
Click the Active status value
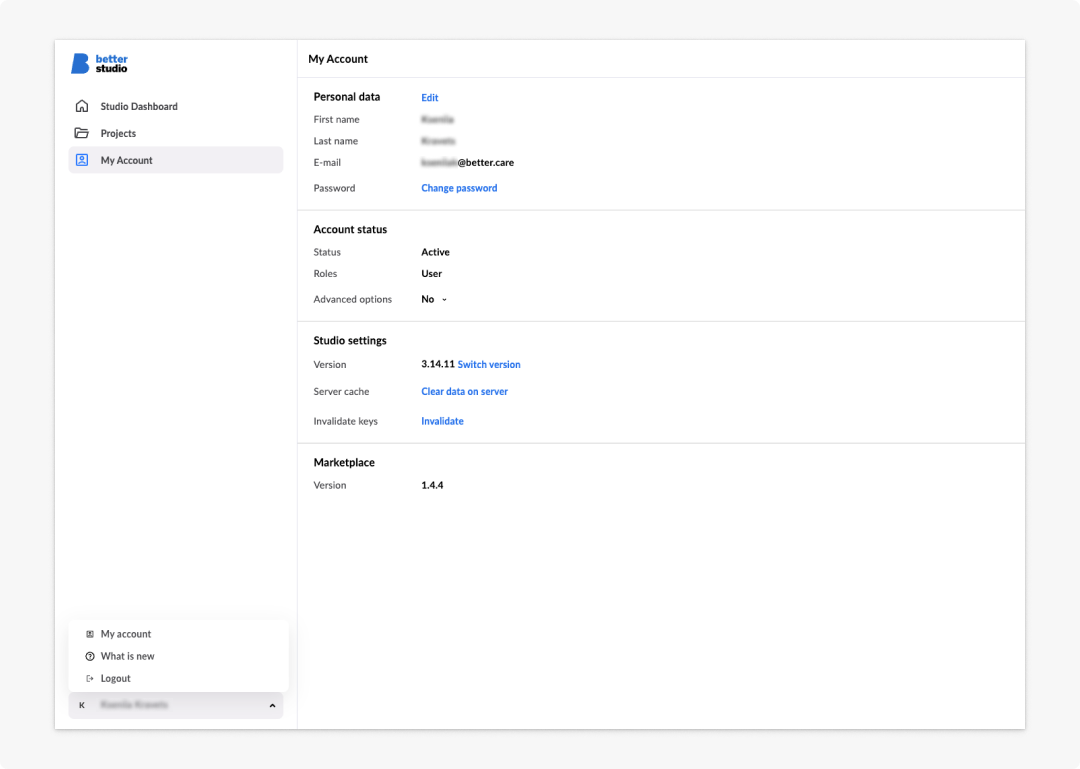coord(435,252)
